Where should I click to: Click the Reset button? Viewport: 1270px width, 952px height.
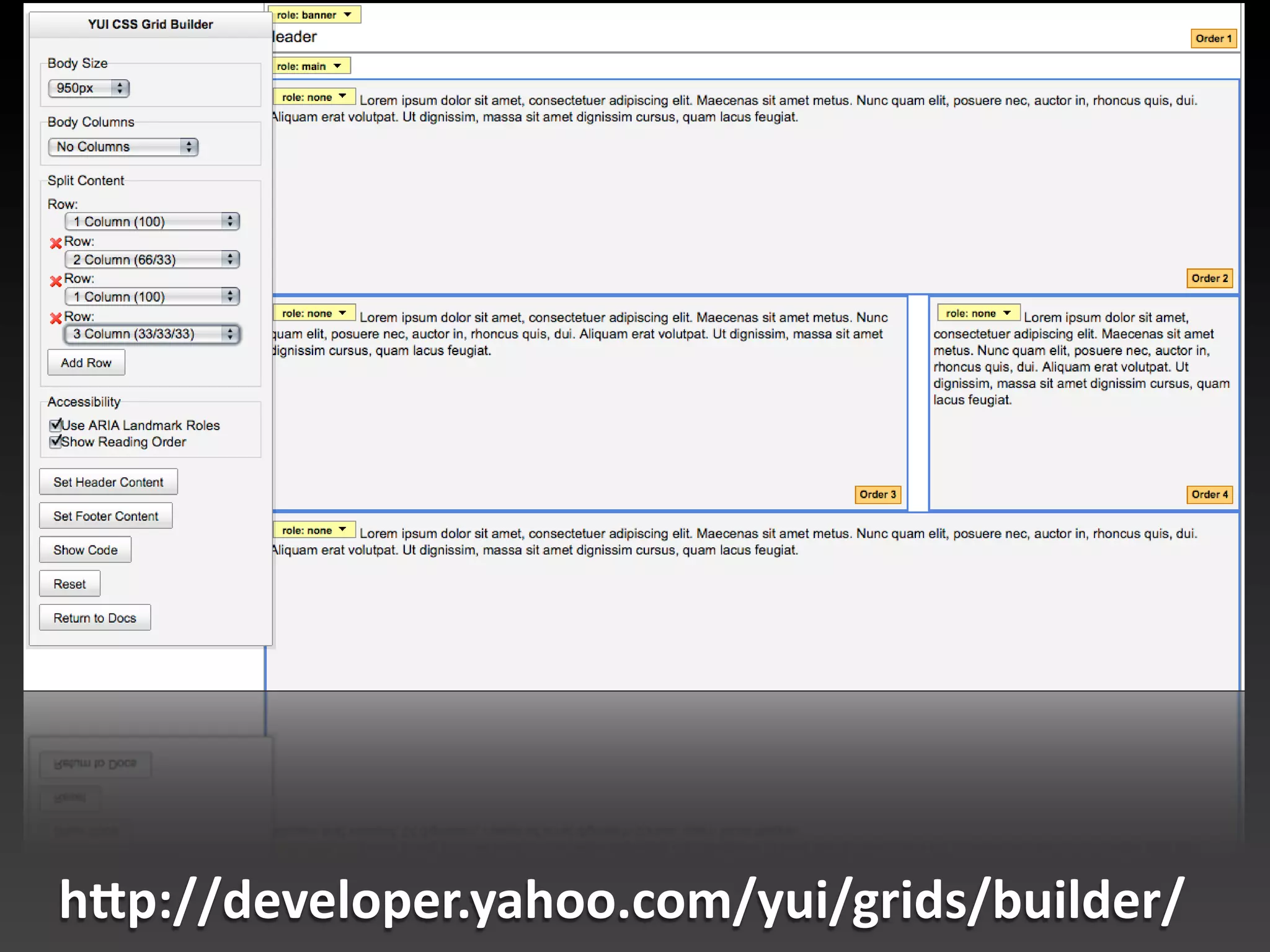click(x=69, y=584)
